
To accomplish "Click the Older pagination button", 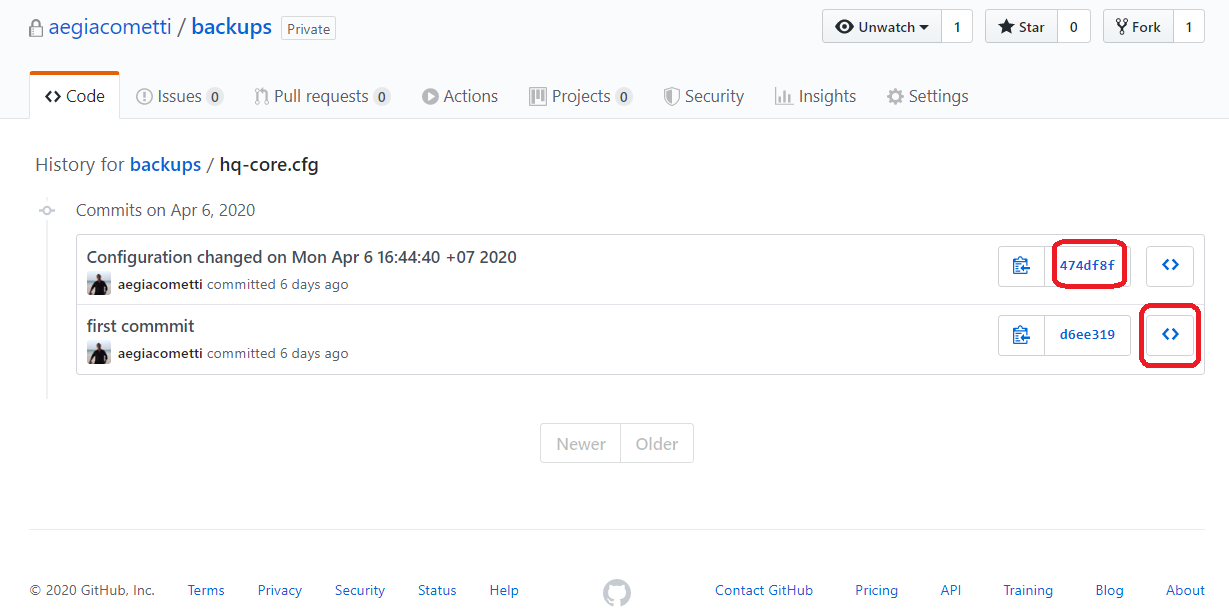I will click(x=657, y=444).
